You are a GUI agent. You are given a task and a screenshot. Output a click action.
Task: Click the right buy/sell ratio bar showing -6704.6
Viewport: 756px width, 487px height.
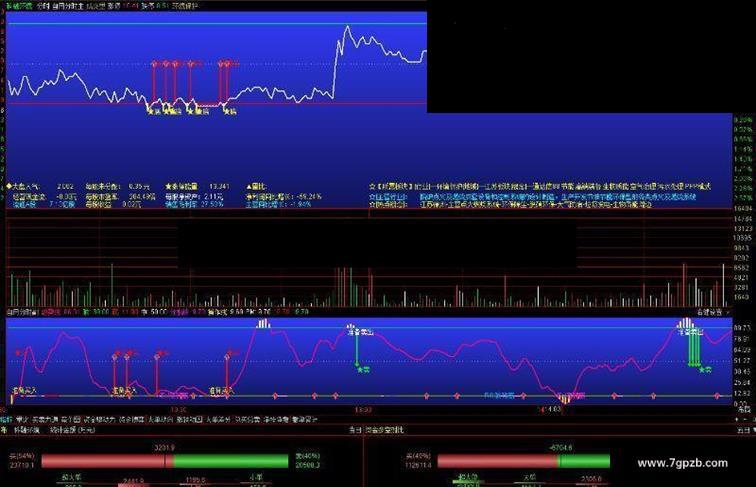[524, 461]
